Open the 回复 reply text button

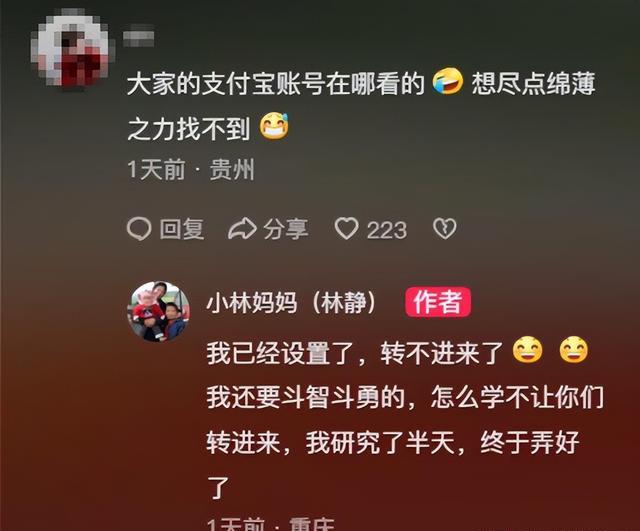tap(182, 229)
